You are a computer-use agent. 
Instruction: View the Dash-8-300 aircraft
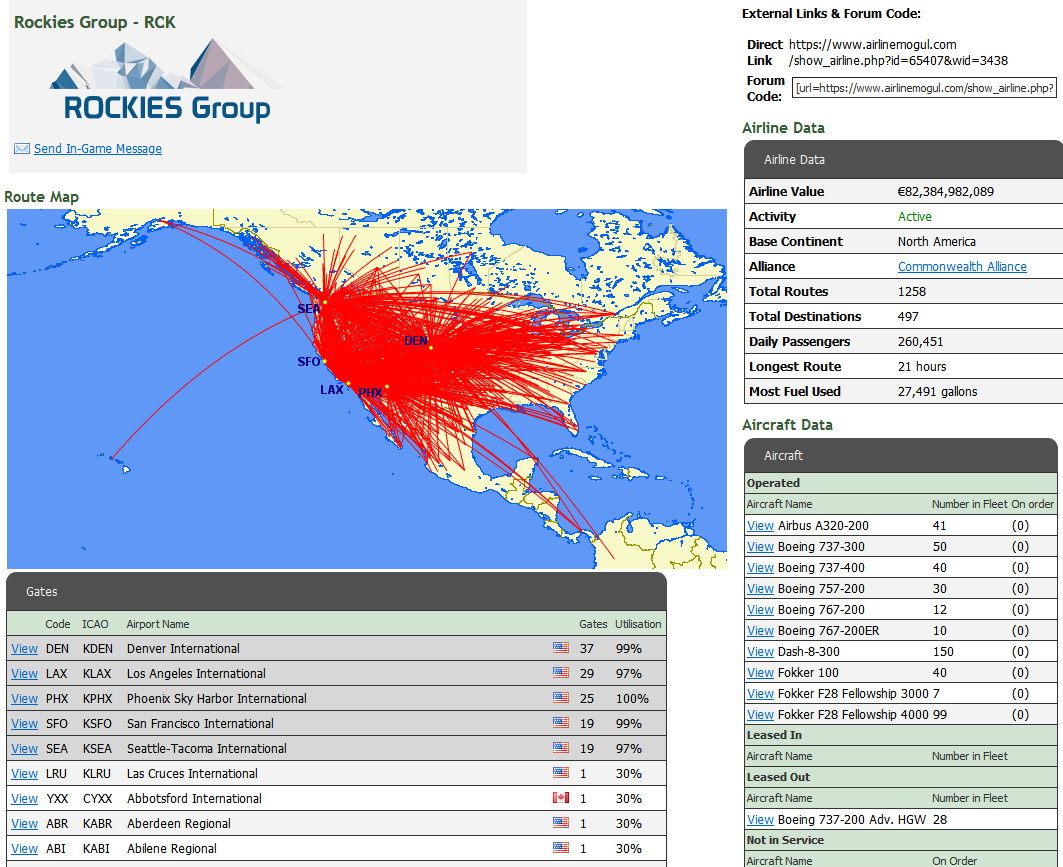pos(760,652)
